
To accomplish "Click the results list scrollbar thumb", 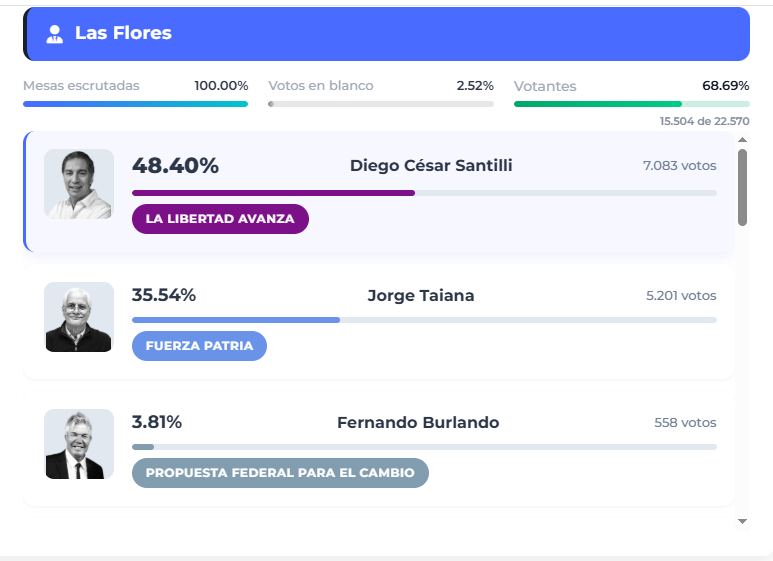I will pos(742,187).
